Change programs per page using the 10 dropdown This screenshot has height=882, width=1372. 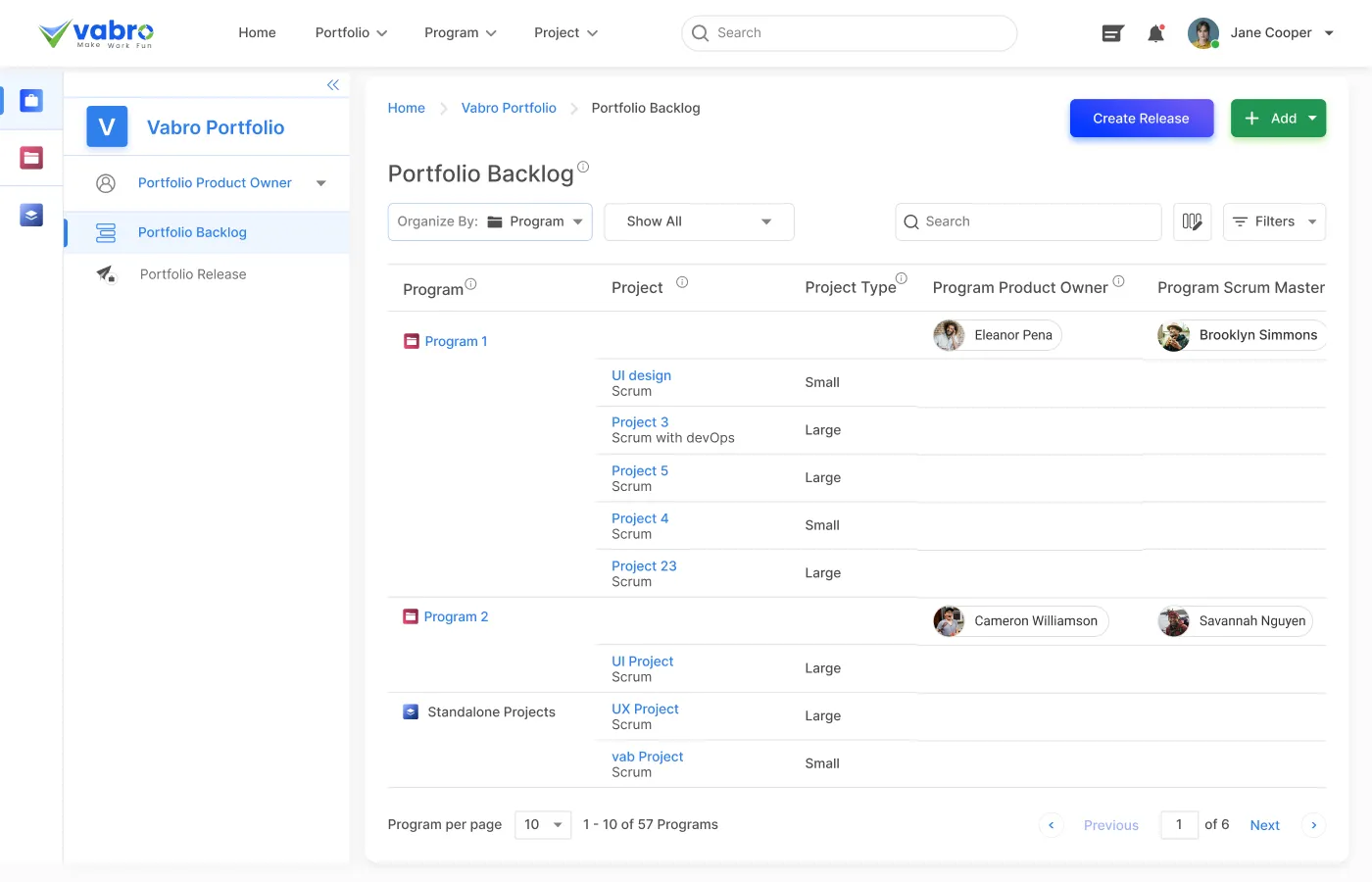pos(542,824)
